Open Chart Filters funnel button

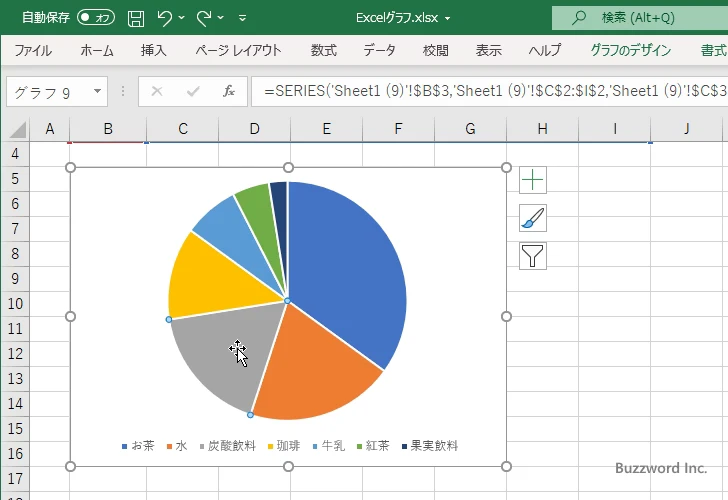(533, 256)
